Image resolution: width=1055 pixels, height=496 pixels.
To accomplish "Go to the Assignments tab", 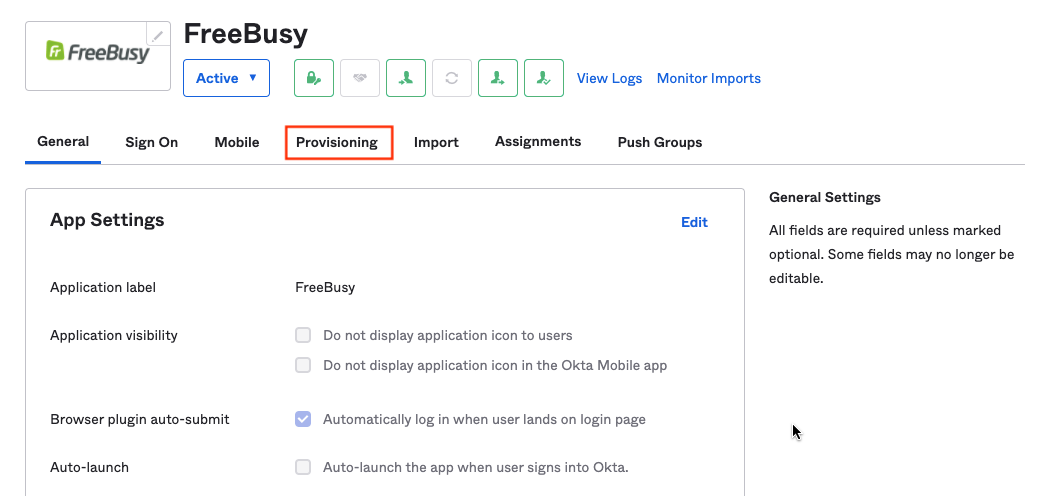I will coord(538,141).
